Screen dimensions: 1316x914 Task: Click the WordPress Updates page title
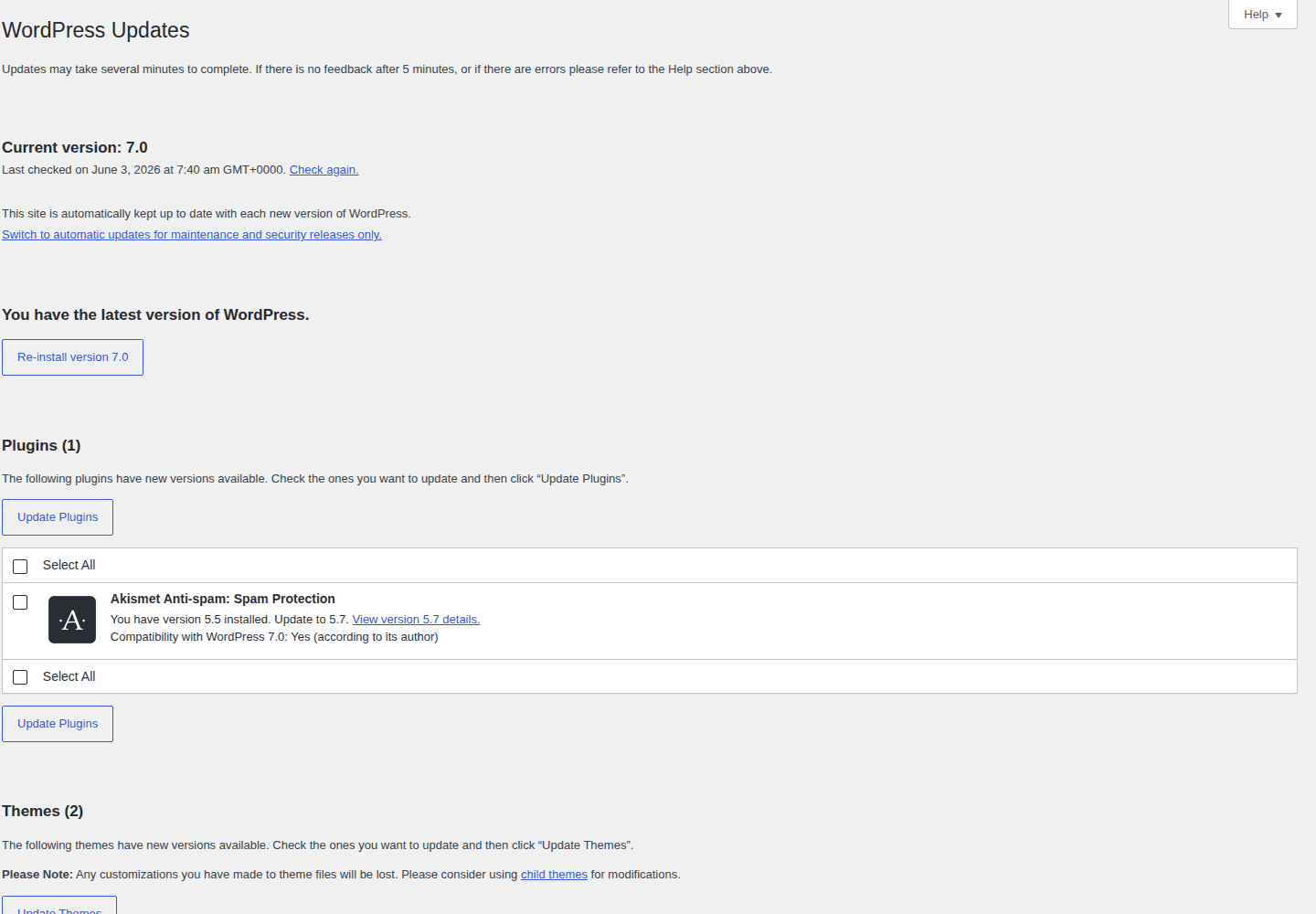pyautogui.click(x=96, y=30)
